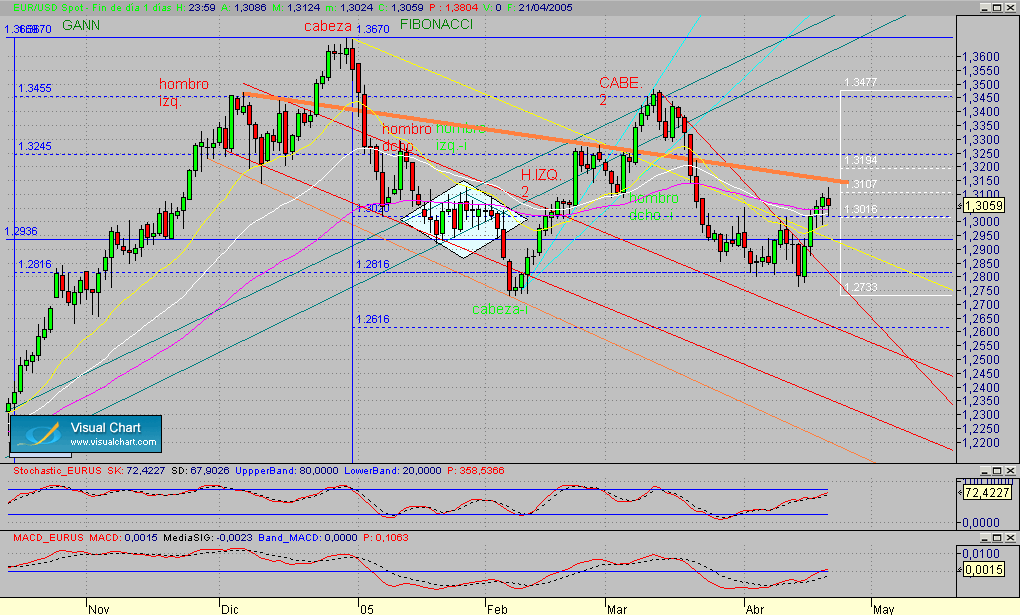Image resolution: width=1020 pixels, height=615 pixels.
Task: Click the stochastic value tag 72,4227
Action: (x=987, y=493)
